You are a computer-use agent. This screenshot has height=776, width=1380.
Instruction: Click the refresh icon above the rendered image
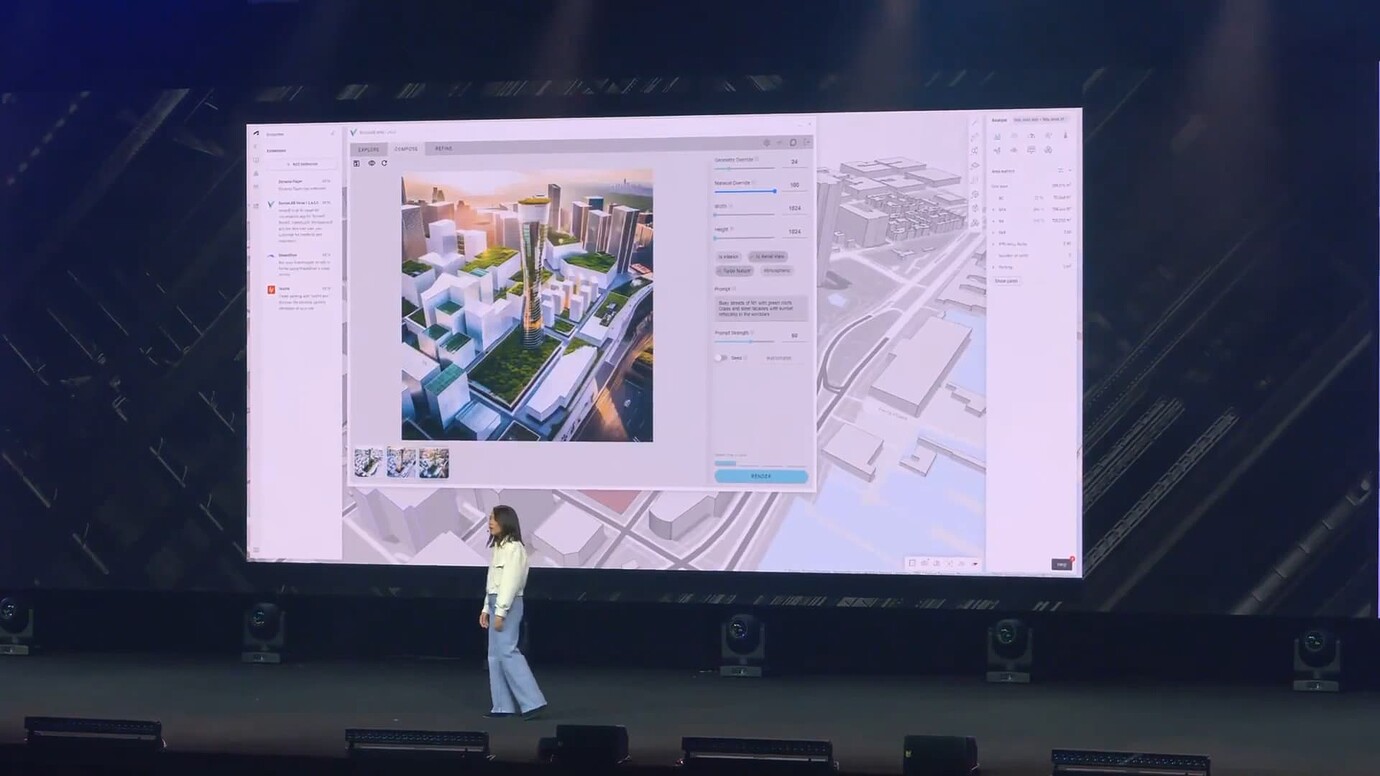click(384, 163)
